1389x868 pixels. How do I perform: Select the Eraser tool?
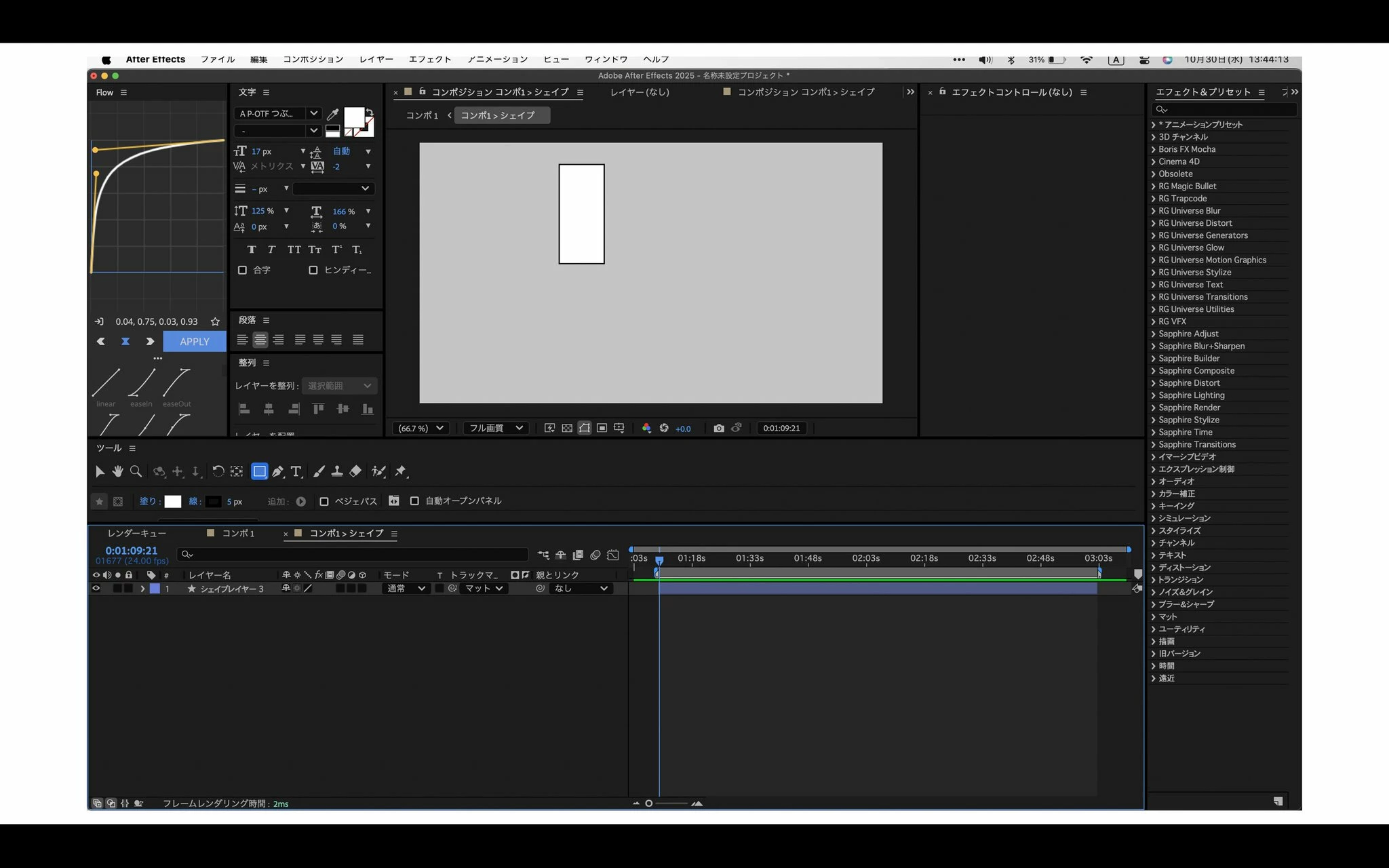[x=355, y=471]
